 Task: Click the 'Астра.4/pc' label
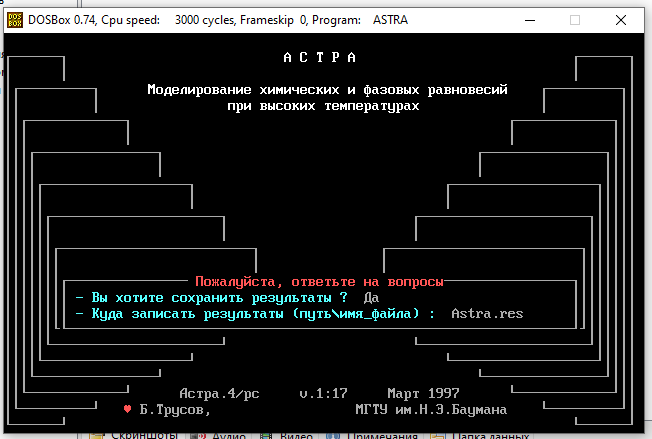point(219,393)
